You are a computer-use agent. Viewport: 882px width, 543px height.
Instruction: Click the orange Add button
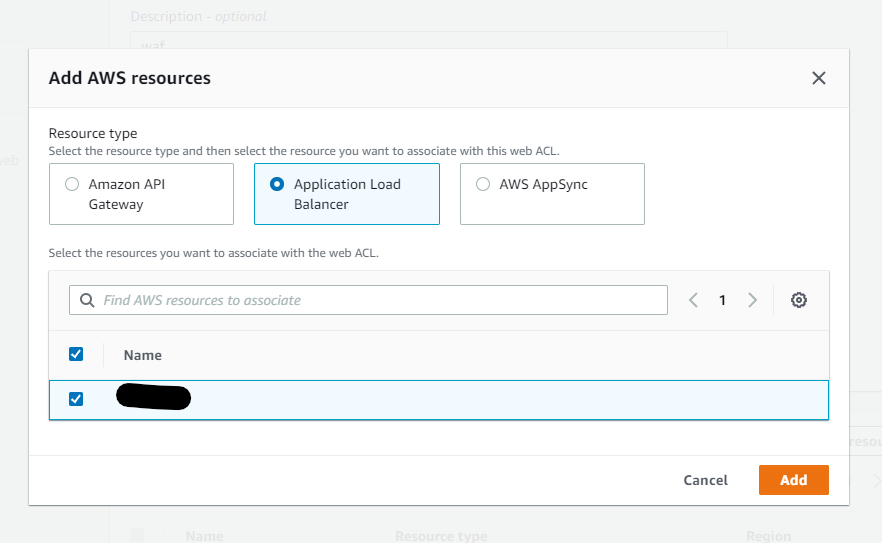[x=794, y=480]
